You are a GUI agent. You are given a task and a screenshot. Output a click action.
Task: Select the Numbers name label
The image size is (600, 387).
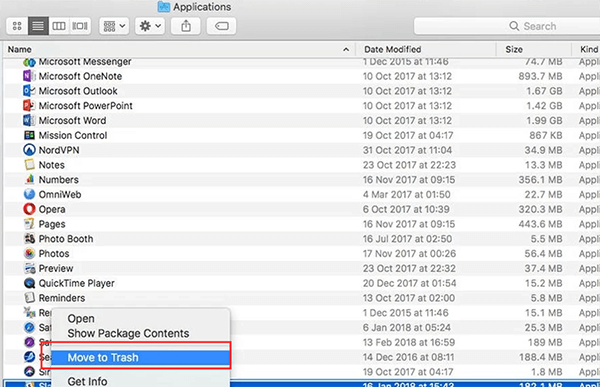pos(59,180)
